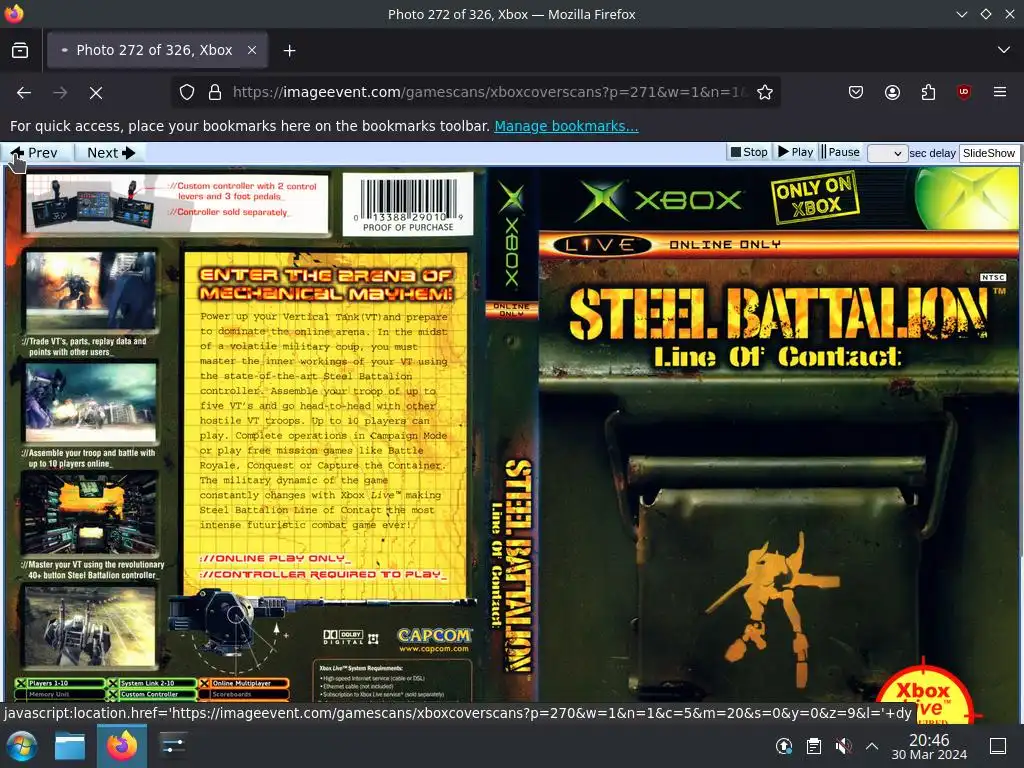Open the Extensions menu

click(928, 93)
